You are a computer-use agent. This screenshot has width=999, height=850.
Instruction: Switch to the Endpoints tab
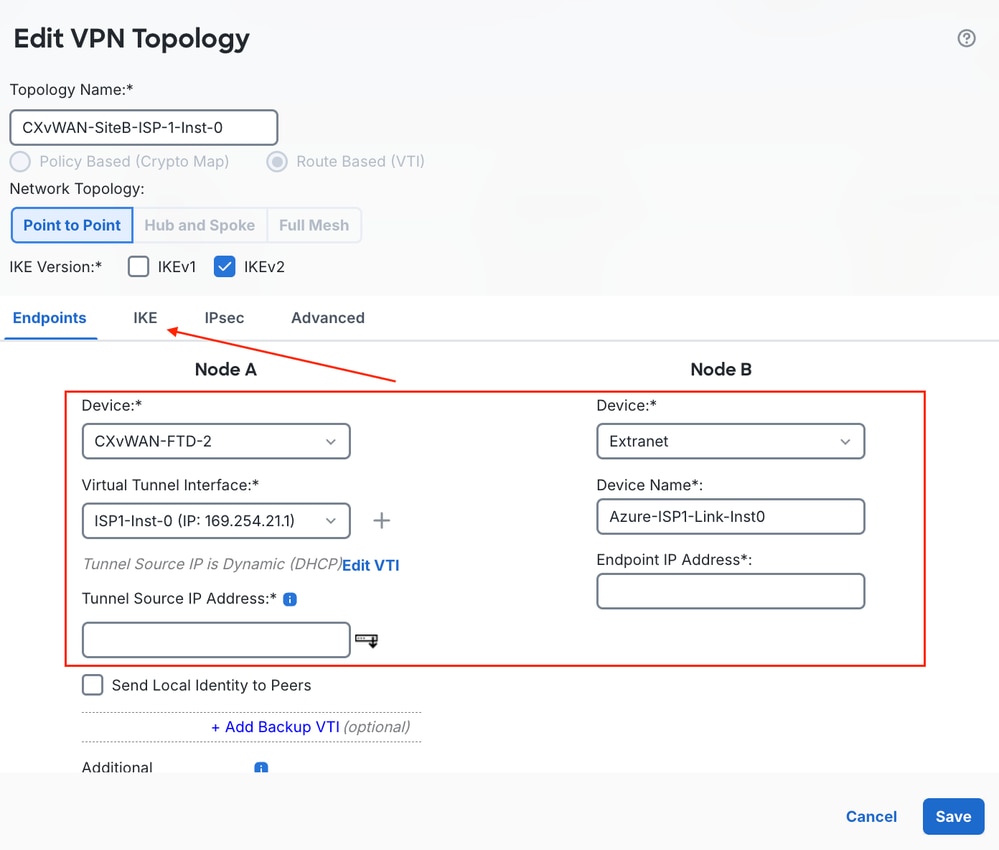50,317
